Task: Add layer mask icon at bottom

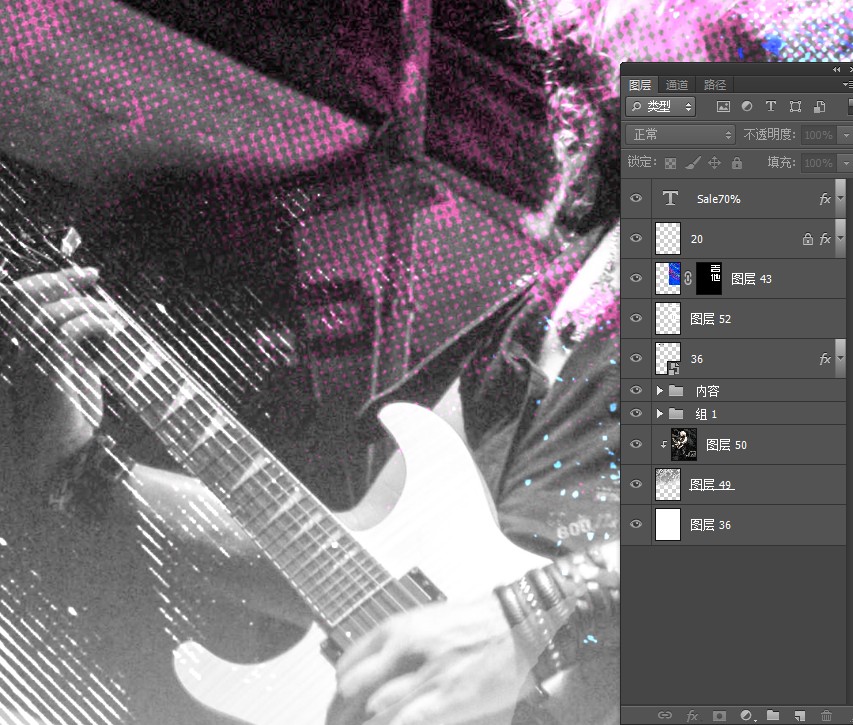Action: point(719,715)
